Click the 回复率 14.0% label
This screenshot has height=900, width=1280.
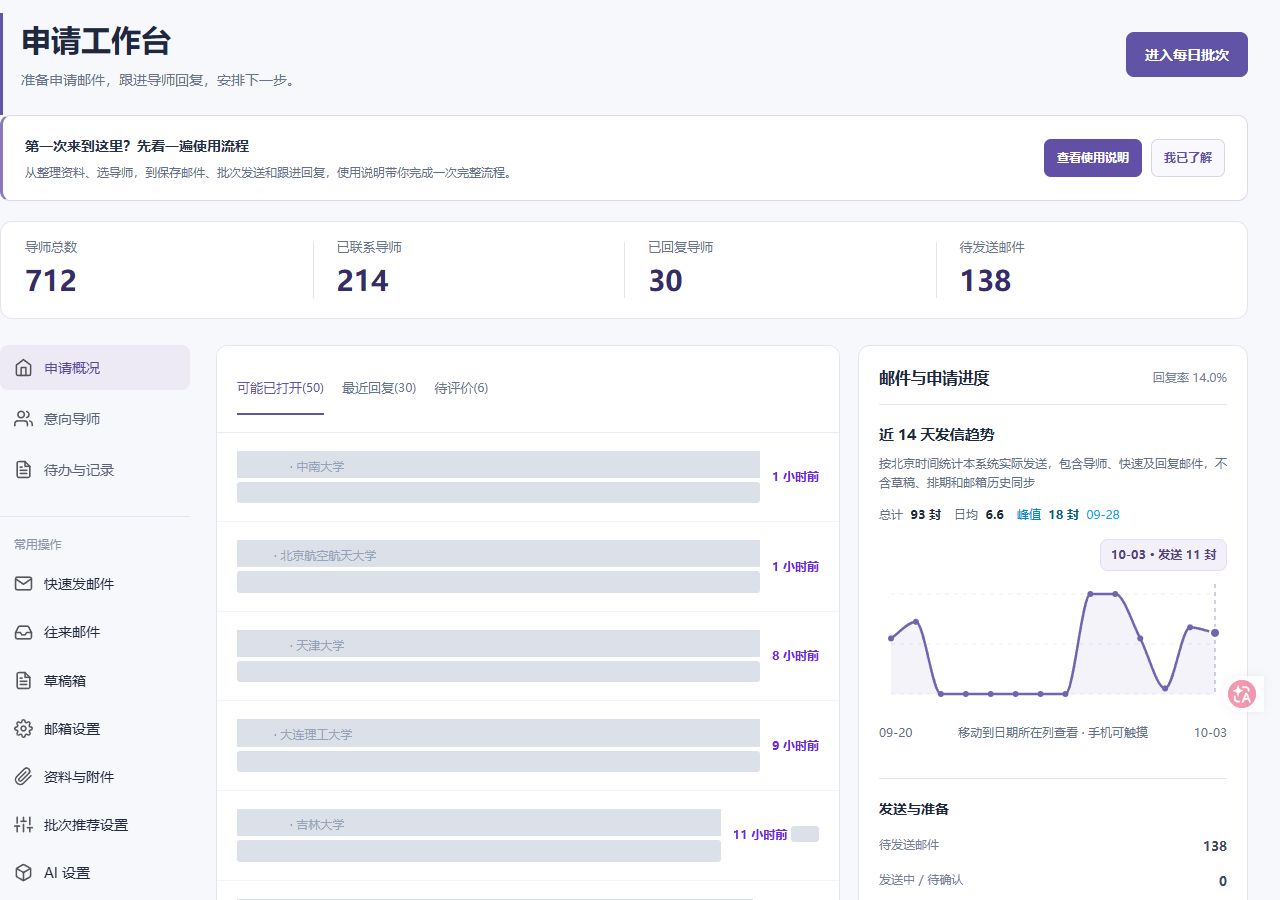click(1190, 378)
